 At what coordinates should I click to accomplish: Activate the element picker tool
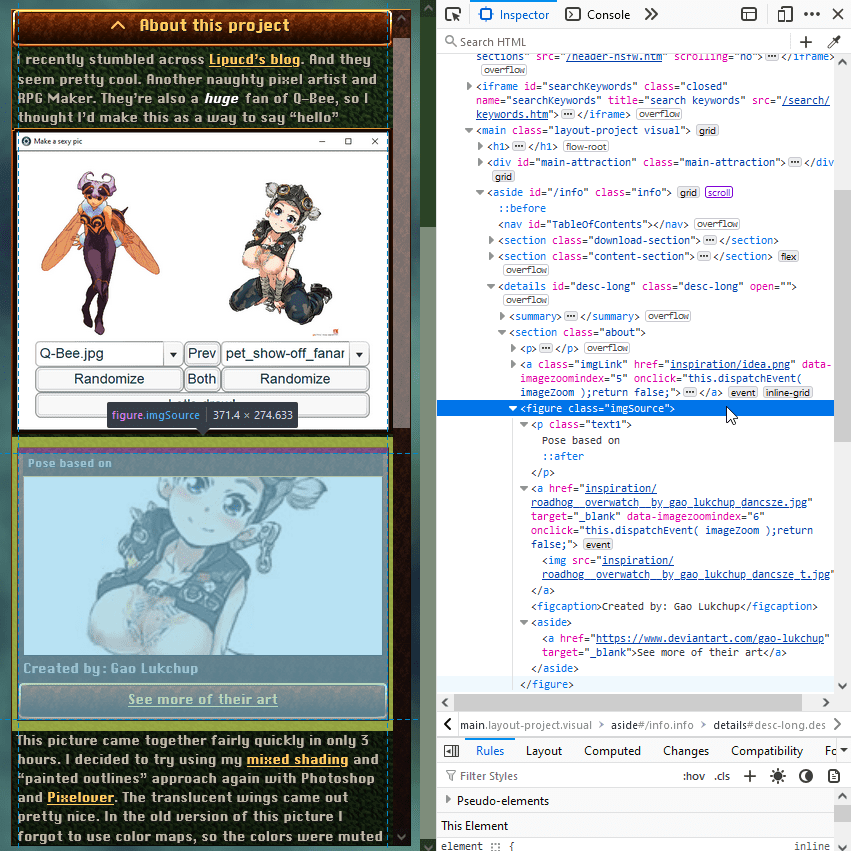(x=453, y=14)
